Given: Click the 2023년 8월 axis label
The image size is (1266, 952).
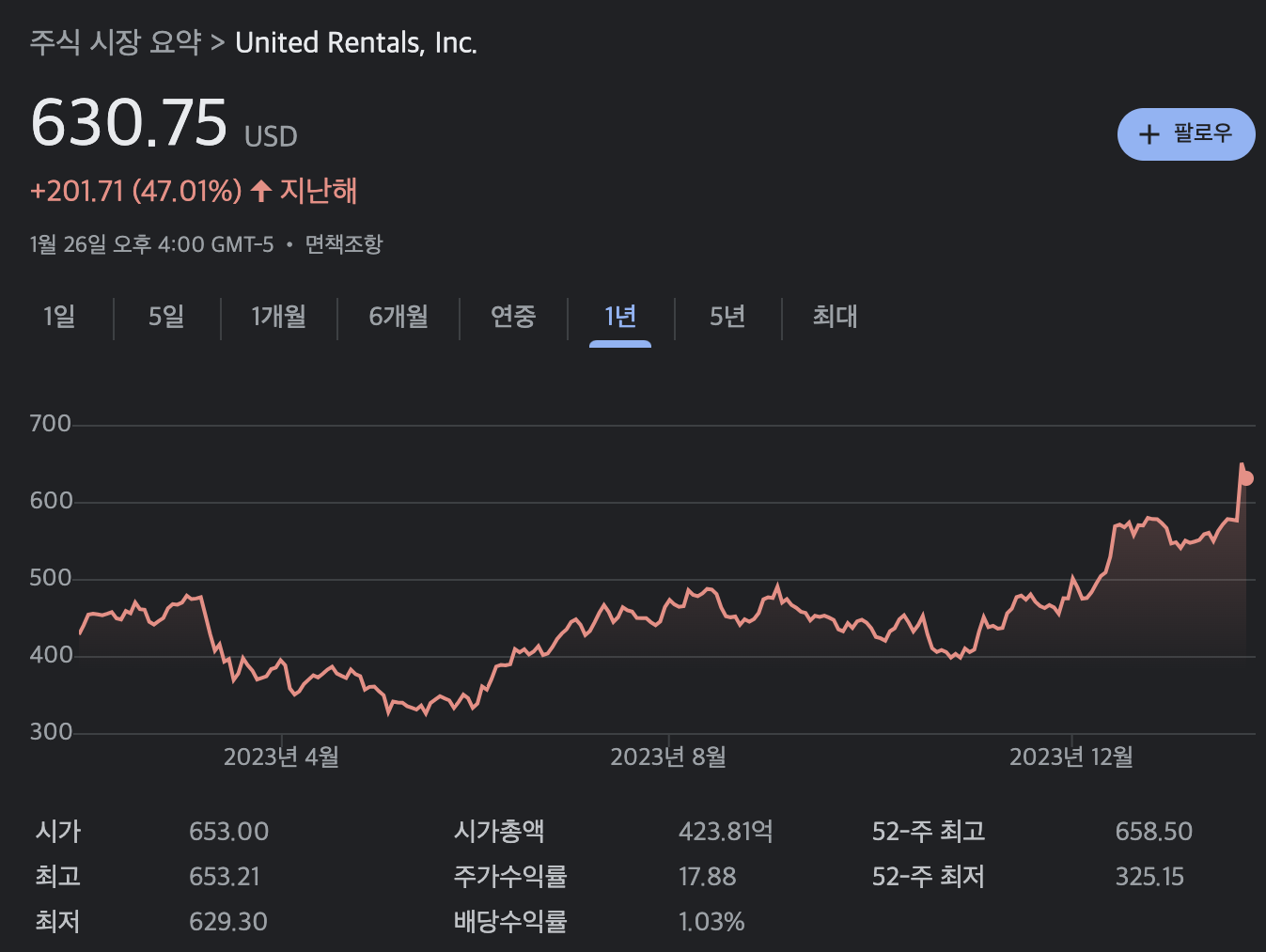Looking at the screenshot, I should coord(668,757).
